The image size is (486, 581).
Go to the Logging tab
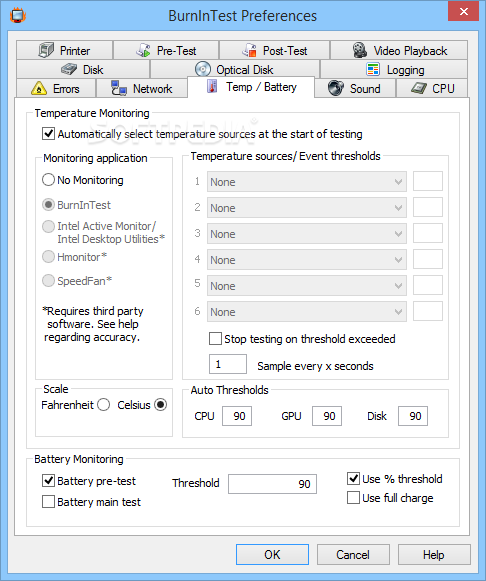tap(394, 69)
